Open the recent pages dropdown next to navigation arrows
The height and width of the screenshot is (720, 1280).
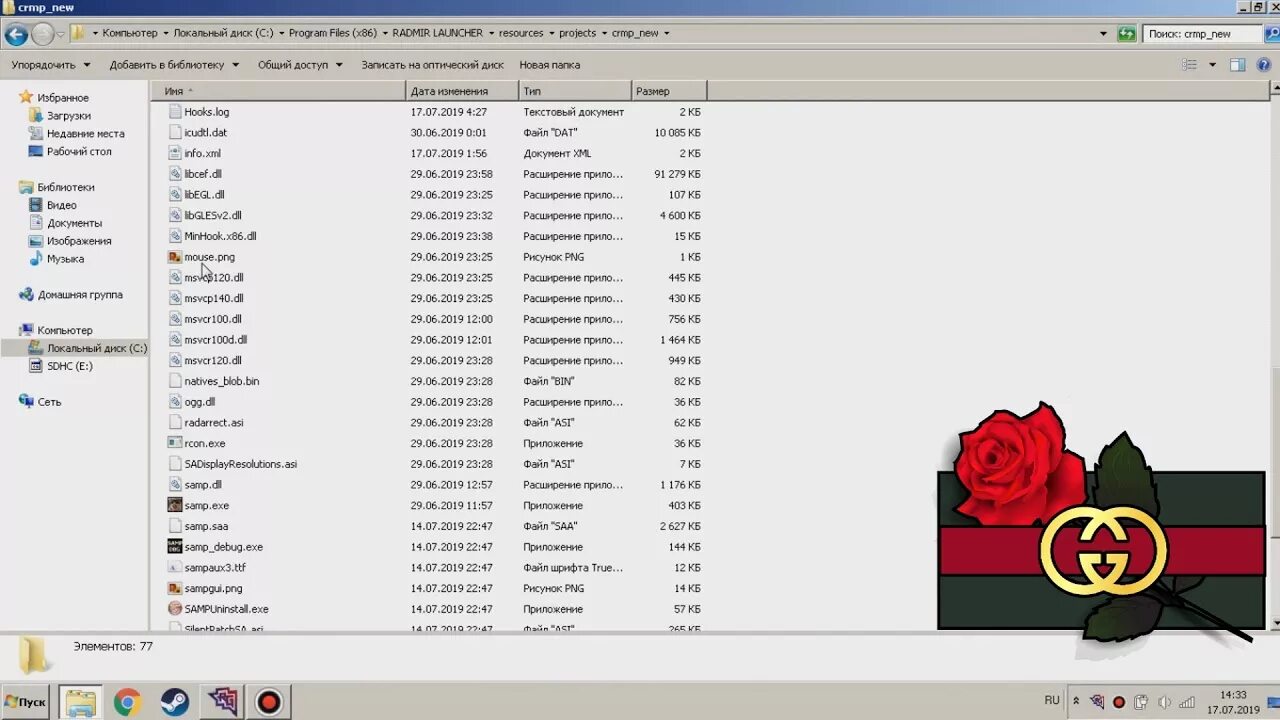coord(60,34)
